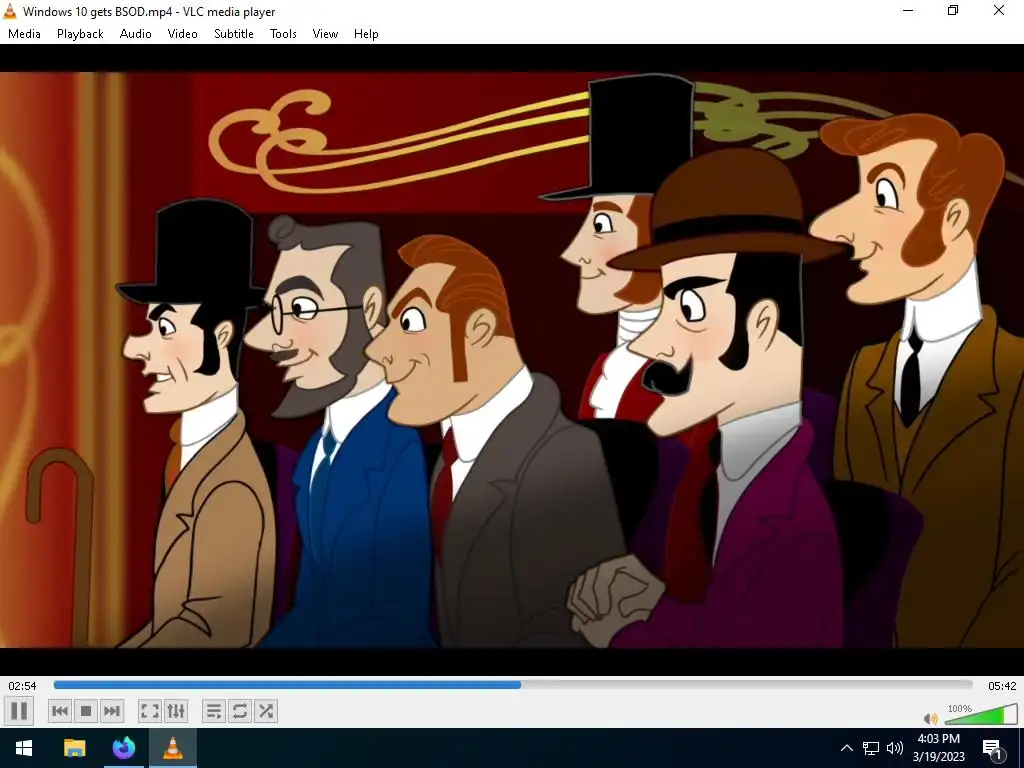The image size is (1024, 768).
Task: Skip to next media track
Action: tap(112, 711)
